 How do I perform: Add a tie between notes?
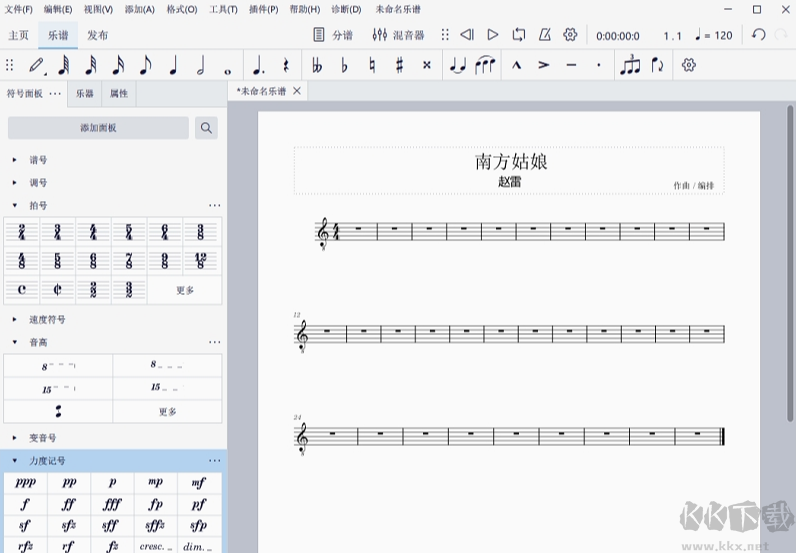click(458, 65)
